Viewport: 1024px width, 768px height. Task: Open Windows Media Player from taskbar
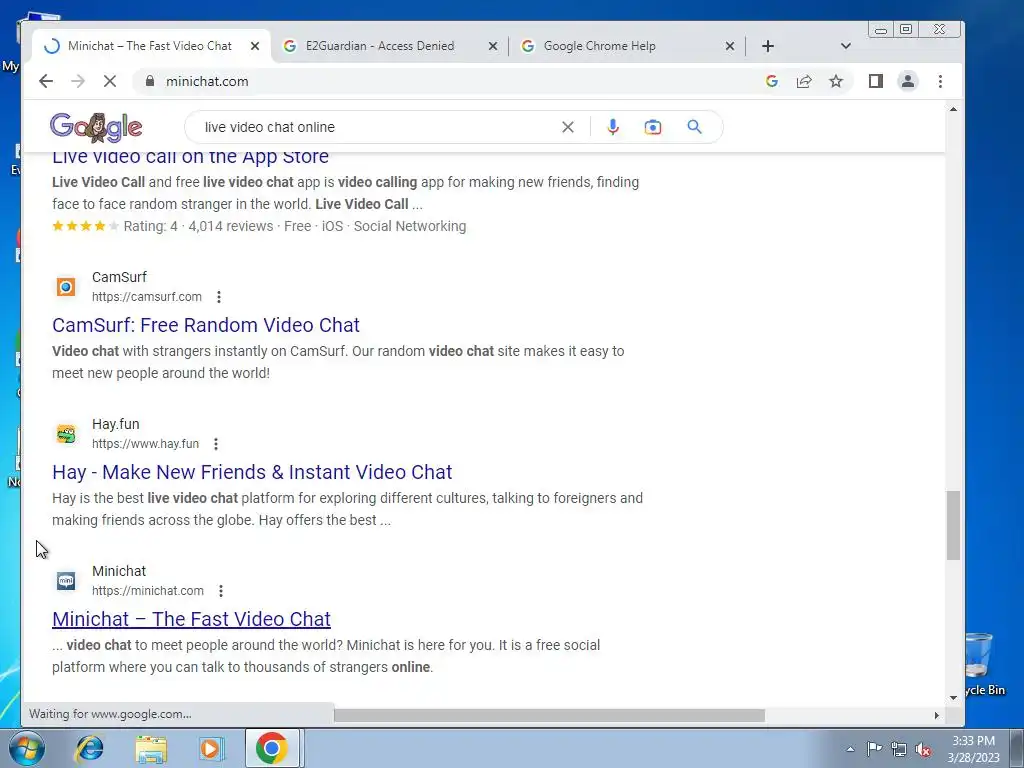click(x=210, y=748)
